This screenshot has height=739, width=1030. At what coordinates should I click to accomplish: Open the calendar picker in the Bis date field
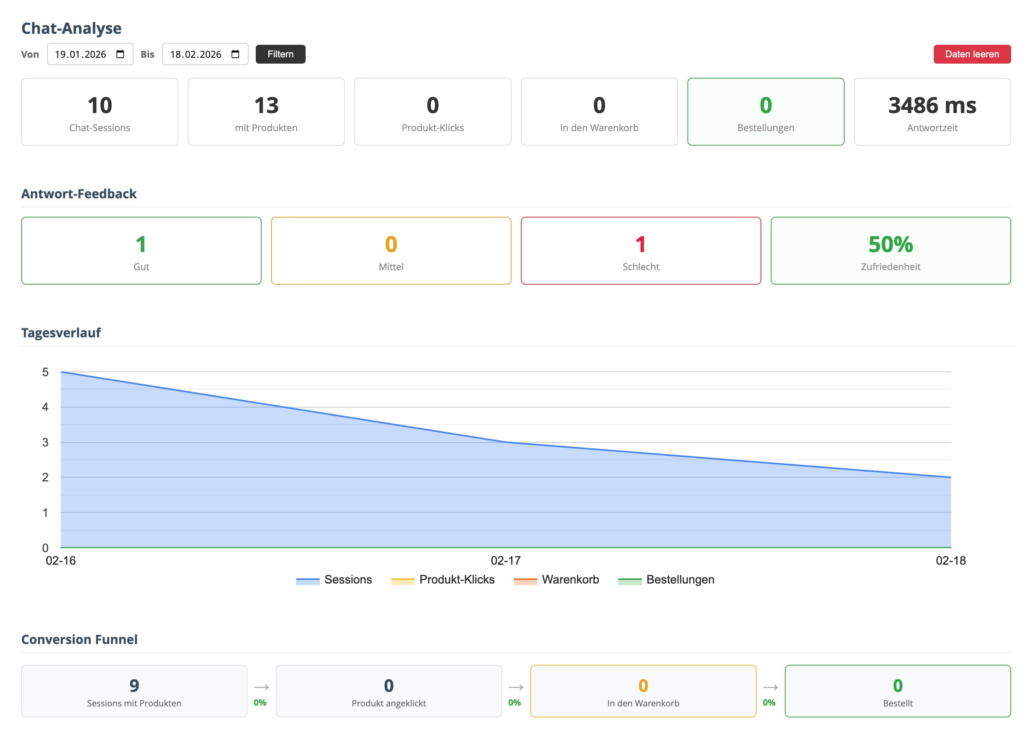coord(235,54)
